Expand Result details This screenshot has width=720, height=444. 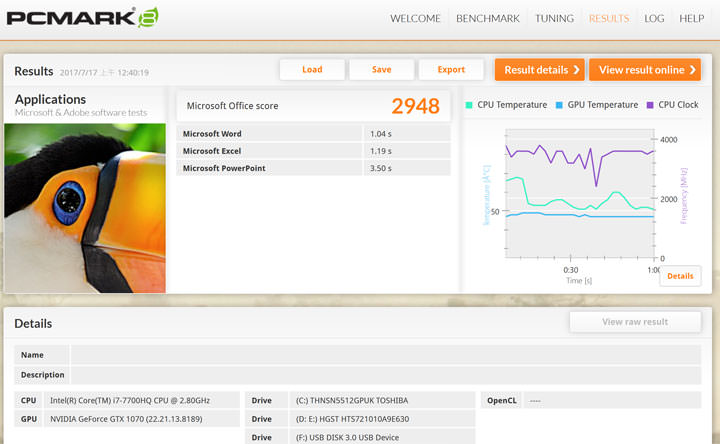pyautogui.click(x=539, y=70)
